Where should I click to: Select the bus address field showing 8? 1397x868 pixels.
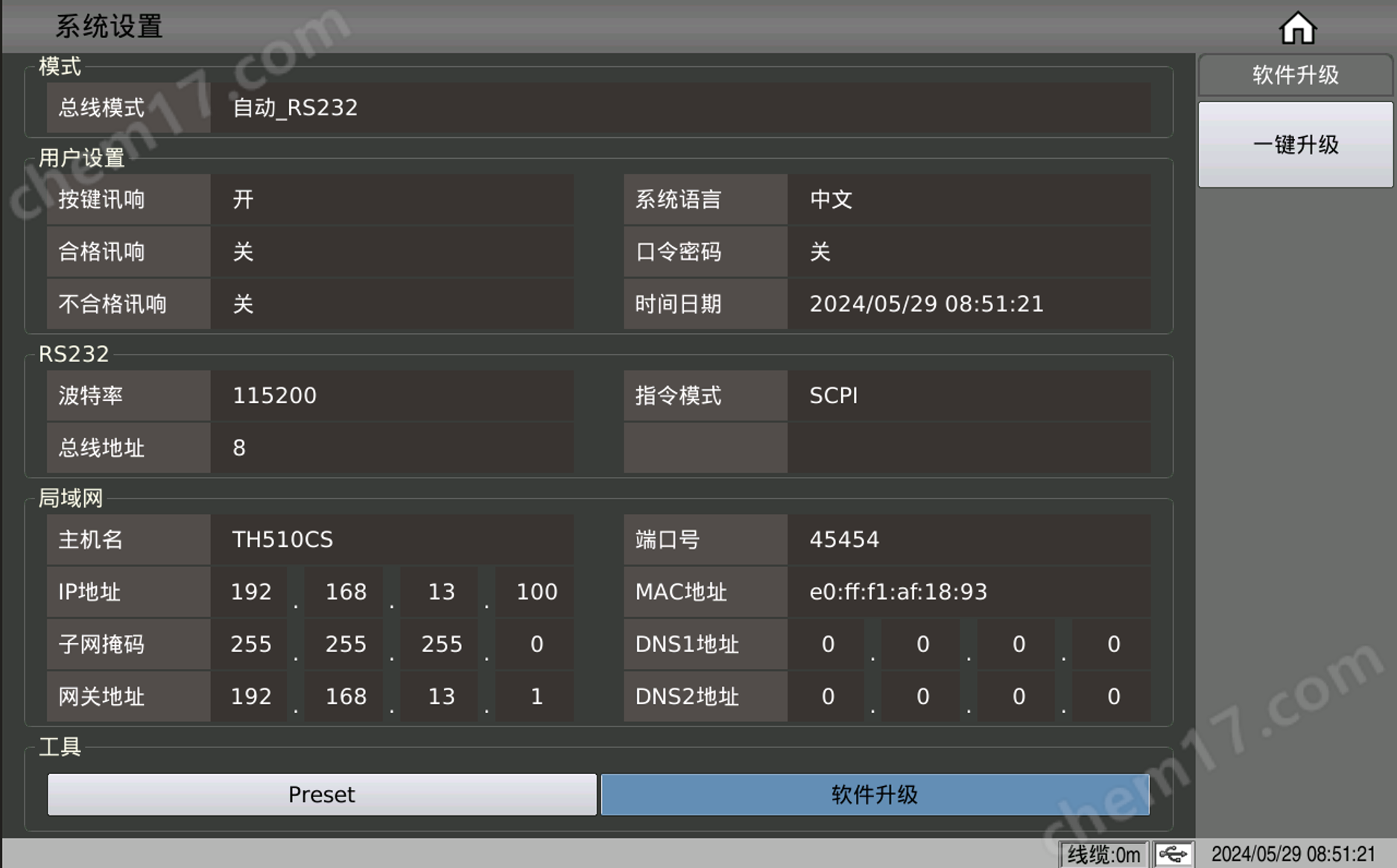click(x=392, y=448)
